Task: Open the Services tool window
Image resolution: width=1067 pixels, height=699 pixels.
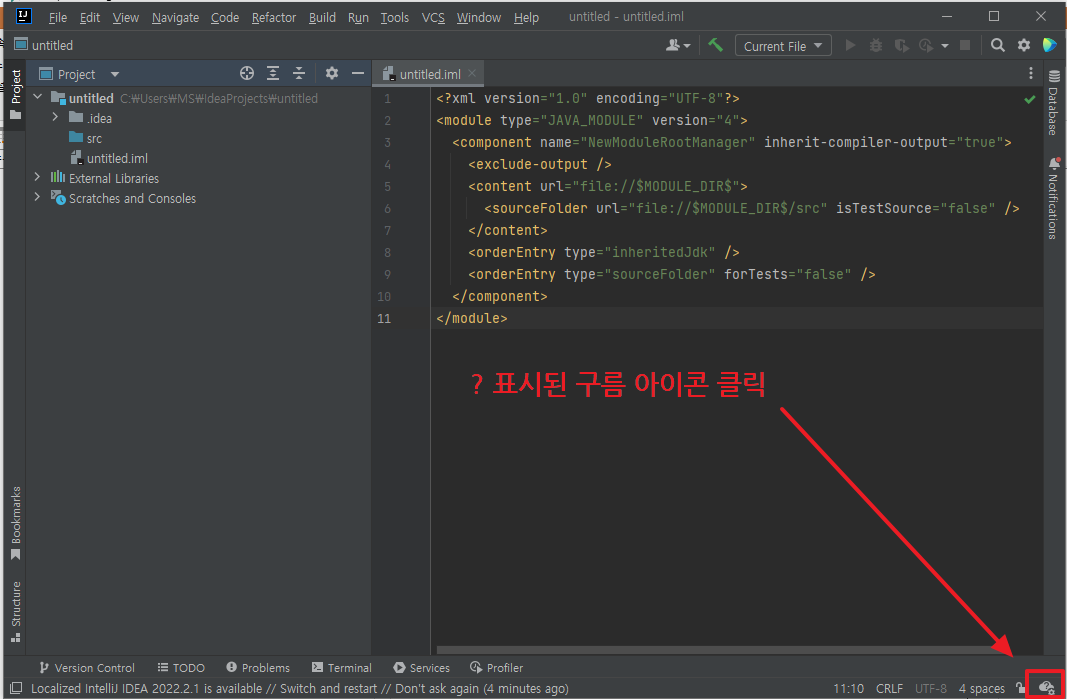Action: [422, 668]
